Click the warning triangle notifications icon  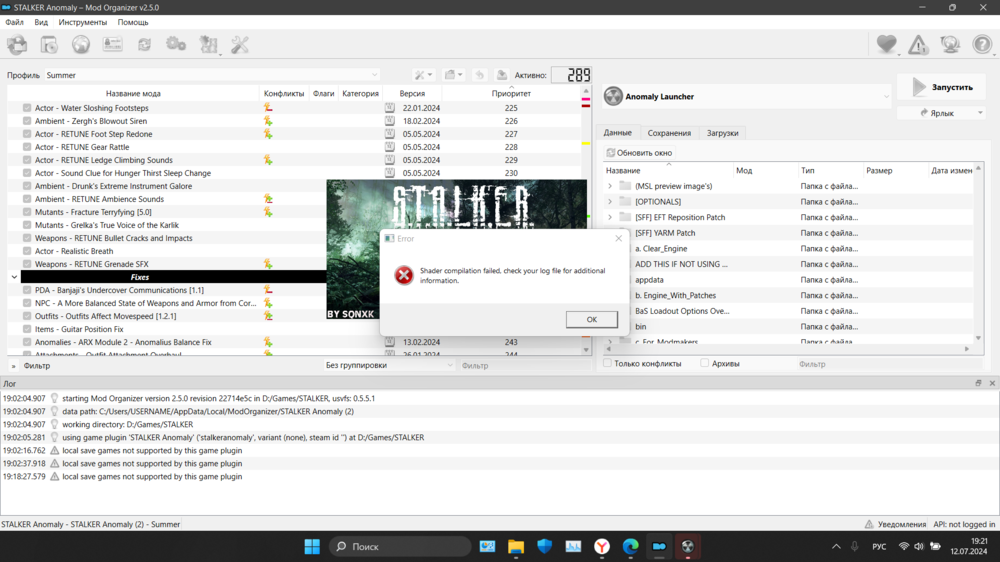pos(918,44)
